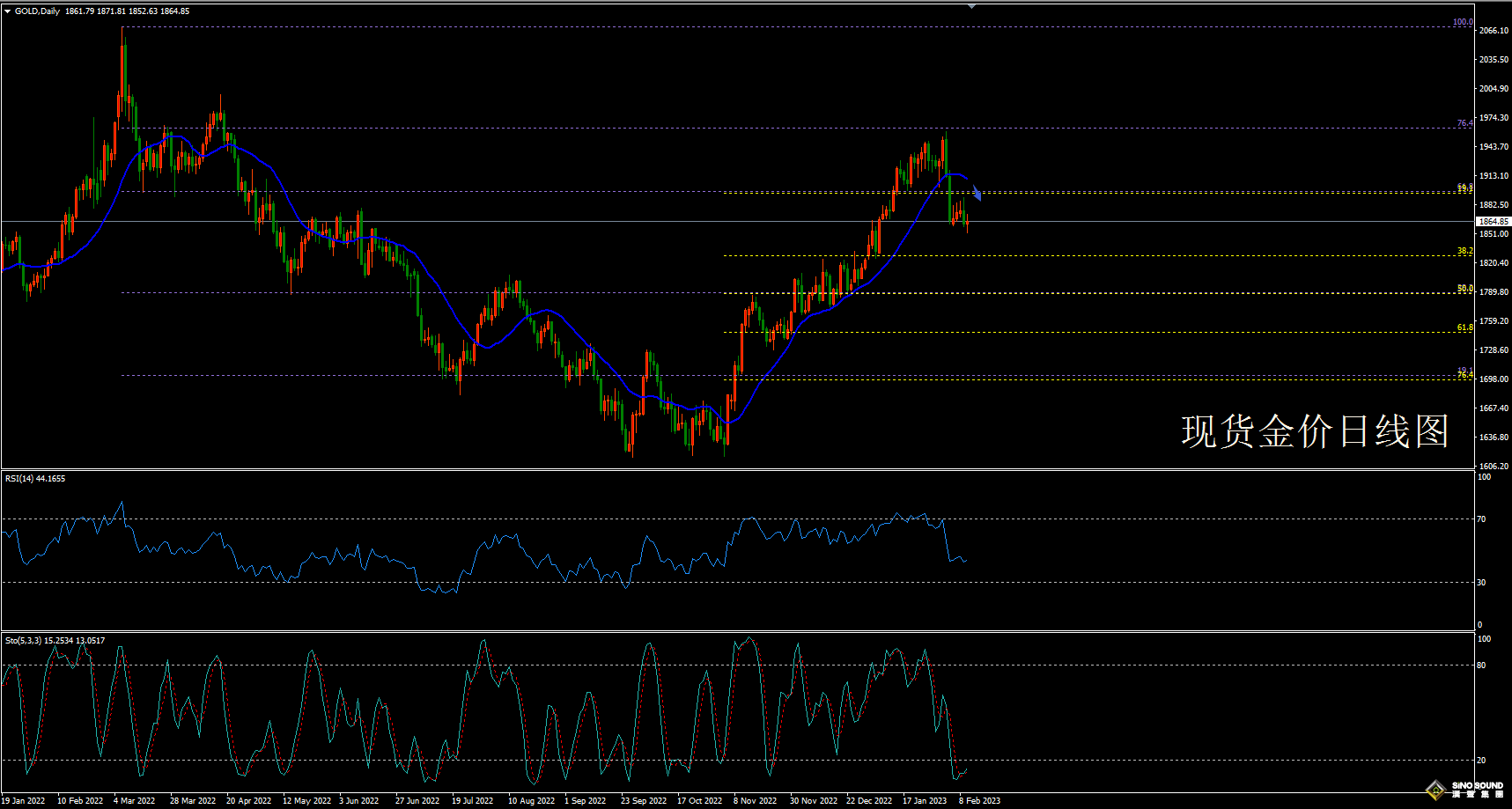This screenshot has width=1512, height=809.
Task: Click the current price label 1864.85
Action: tap(1493, 222)
